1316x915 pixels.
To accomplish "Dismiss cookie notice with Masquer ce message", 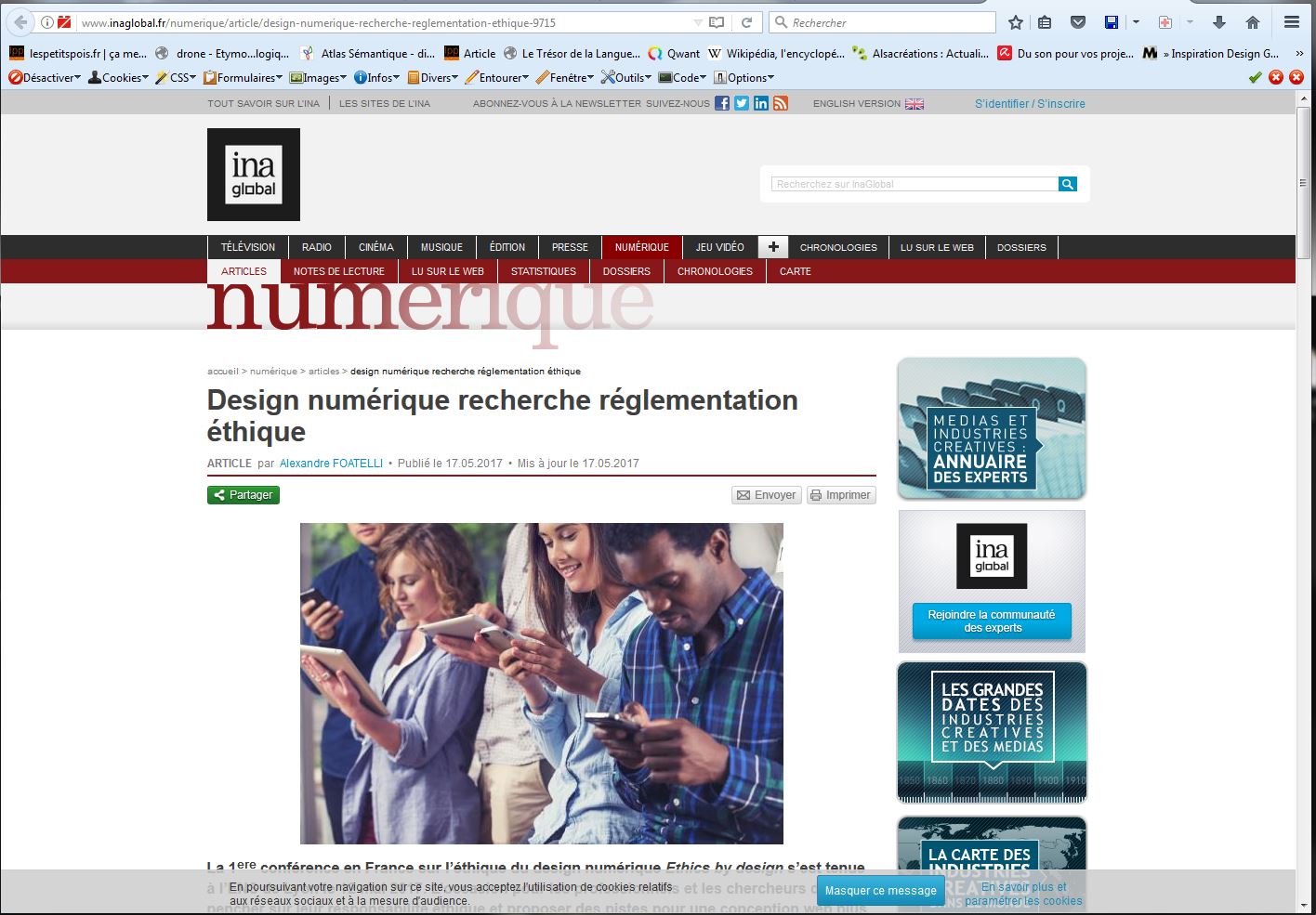I will tap(881, 890).
